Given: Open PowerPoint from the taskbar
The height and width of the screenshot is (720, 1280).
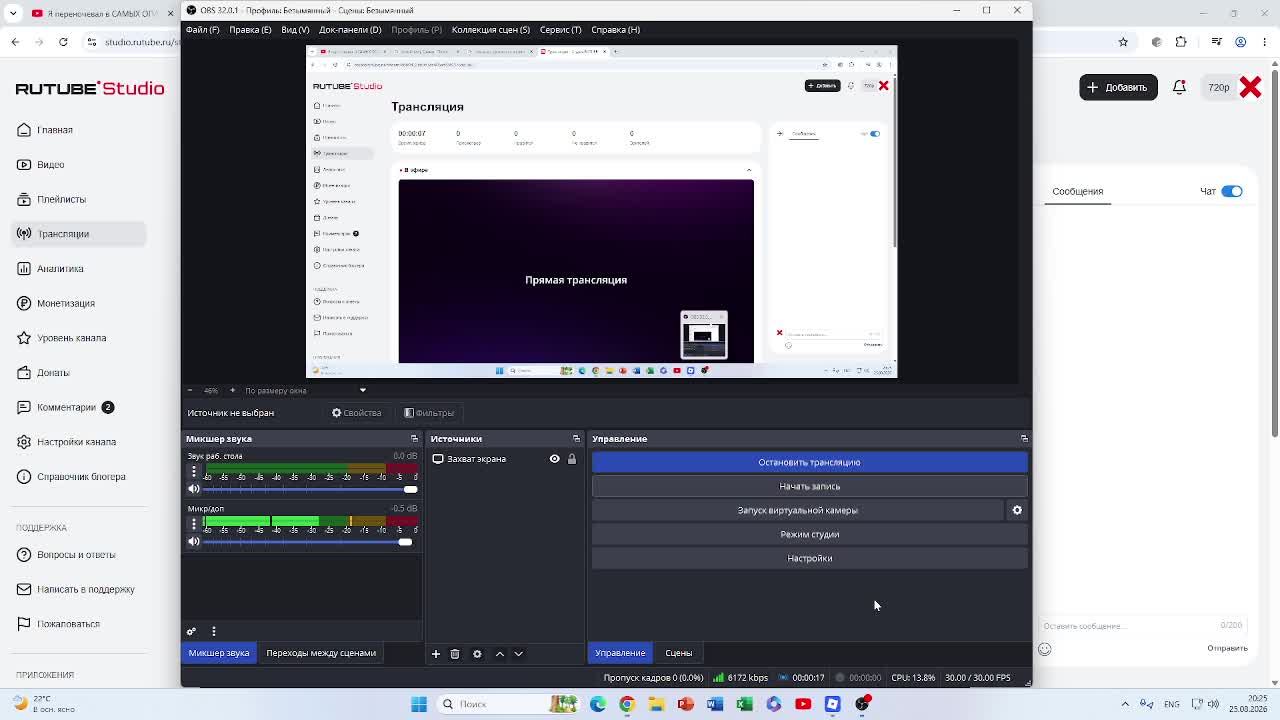Looking at the screenshot, I should point(685,704).
